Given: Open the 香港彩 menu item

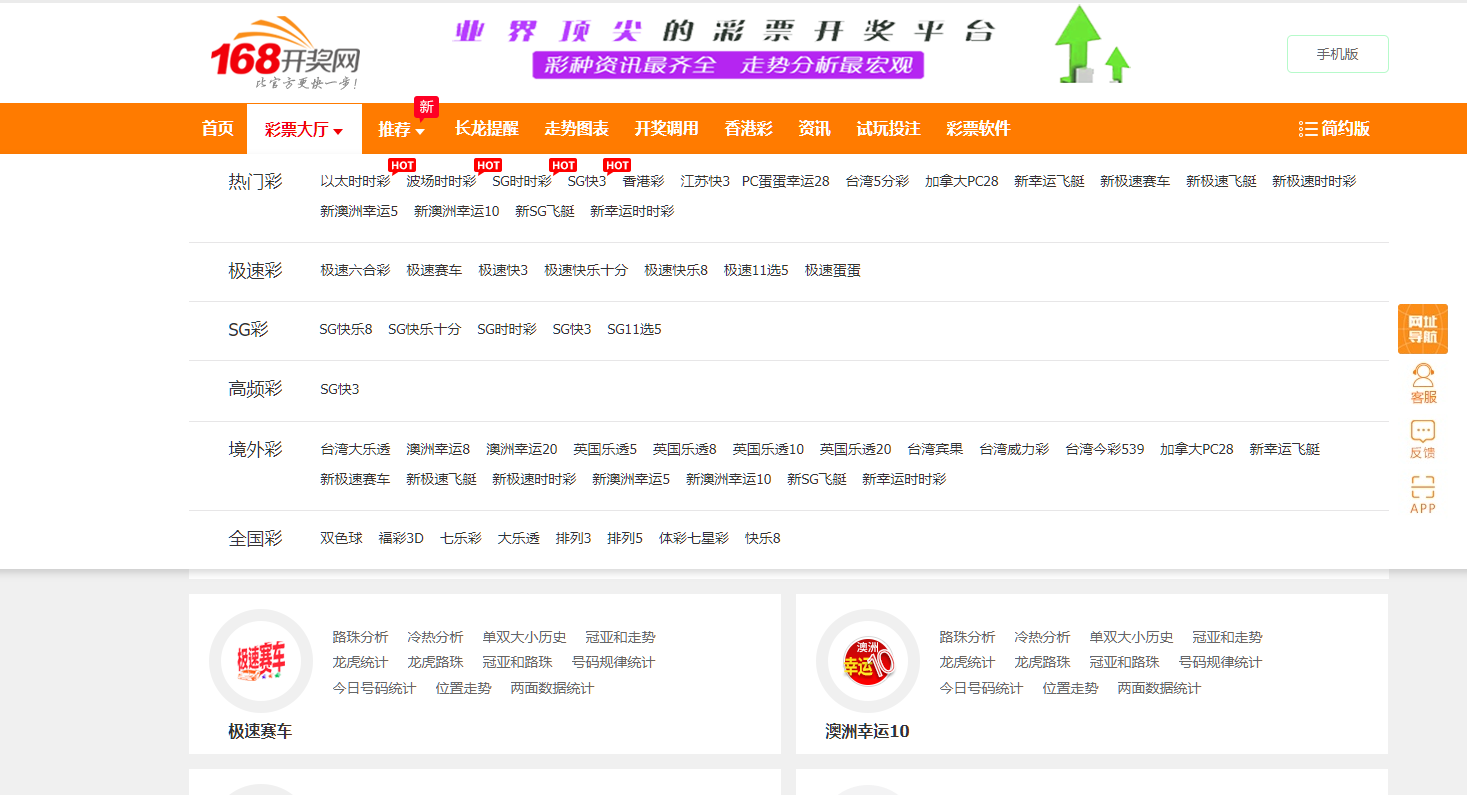Looking at the screenshot, I should (x=748, y=128).
